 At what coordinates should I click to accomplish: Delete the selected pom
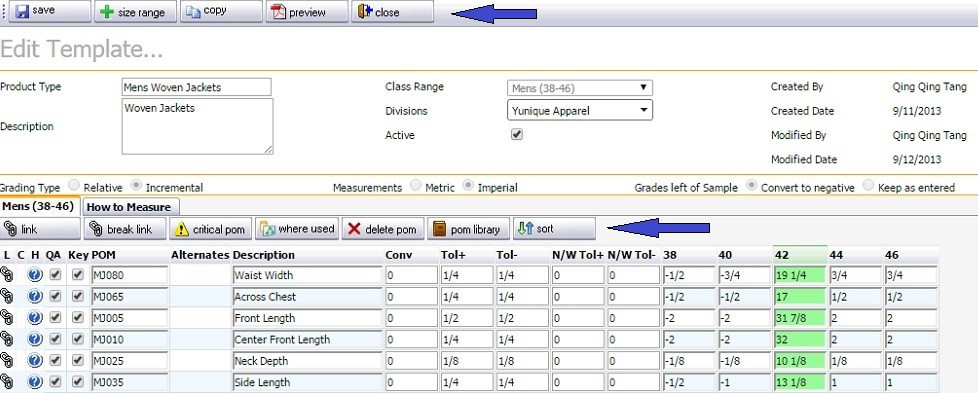click(x=383, y=229)
